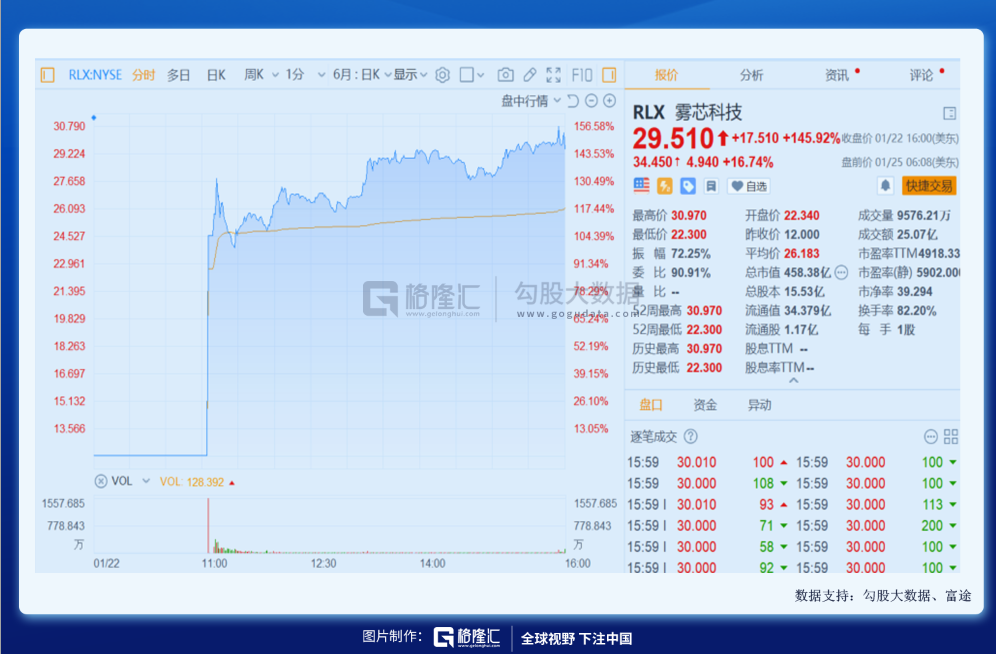Click the 快捷交易 quick trade button
The height and width of the screenshot is (654, 996).
coord(929,185)
